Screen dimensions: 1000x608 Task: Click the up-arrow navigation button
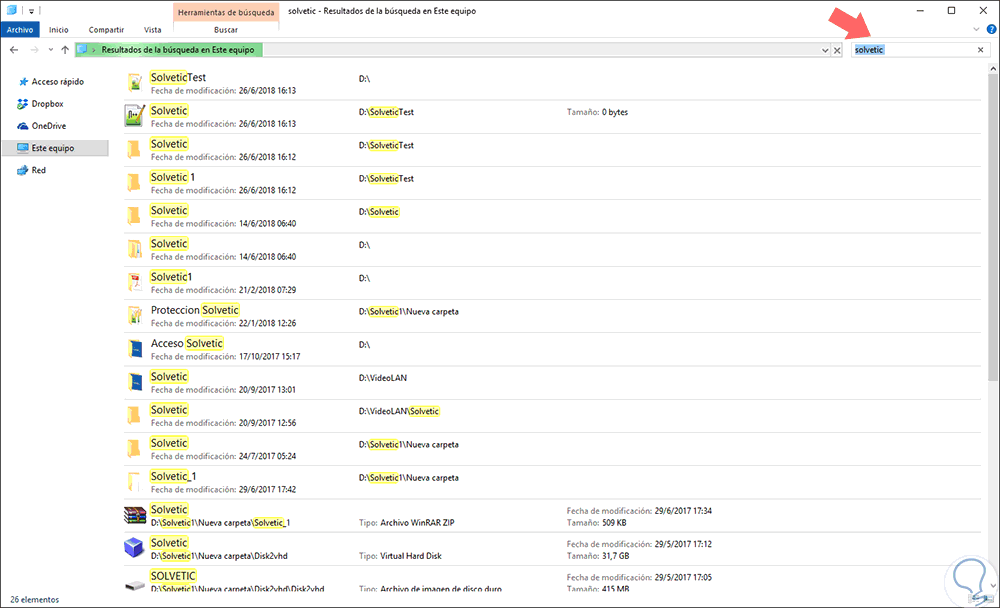pos(65,49)
